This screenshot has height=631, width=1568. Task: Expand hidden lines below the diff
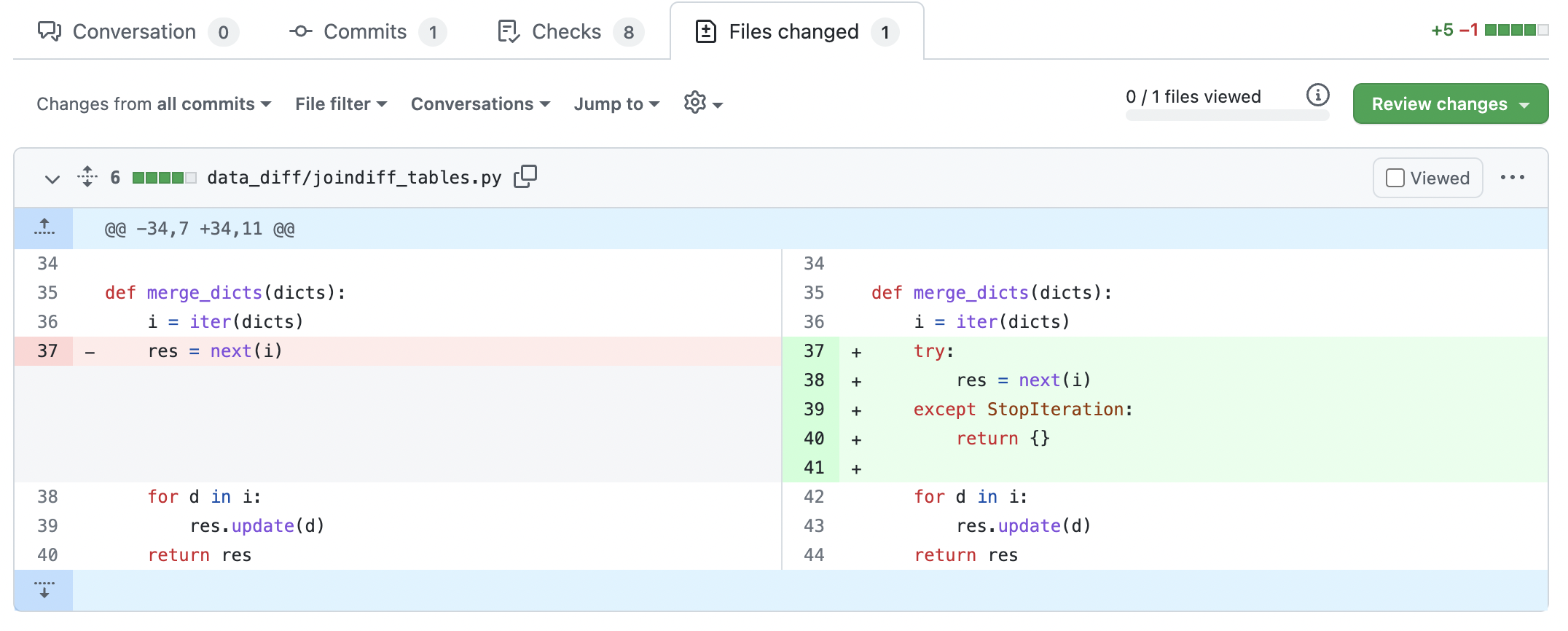tap(44, 590)
